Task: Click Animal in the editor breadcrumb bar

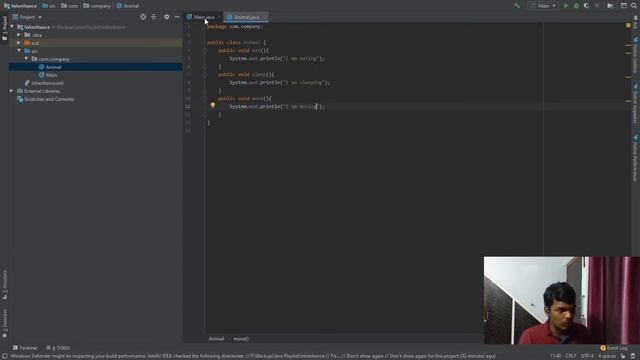Action: 216,339
